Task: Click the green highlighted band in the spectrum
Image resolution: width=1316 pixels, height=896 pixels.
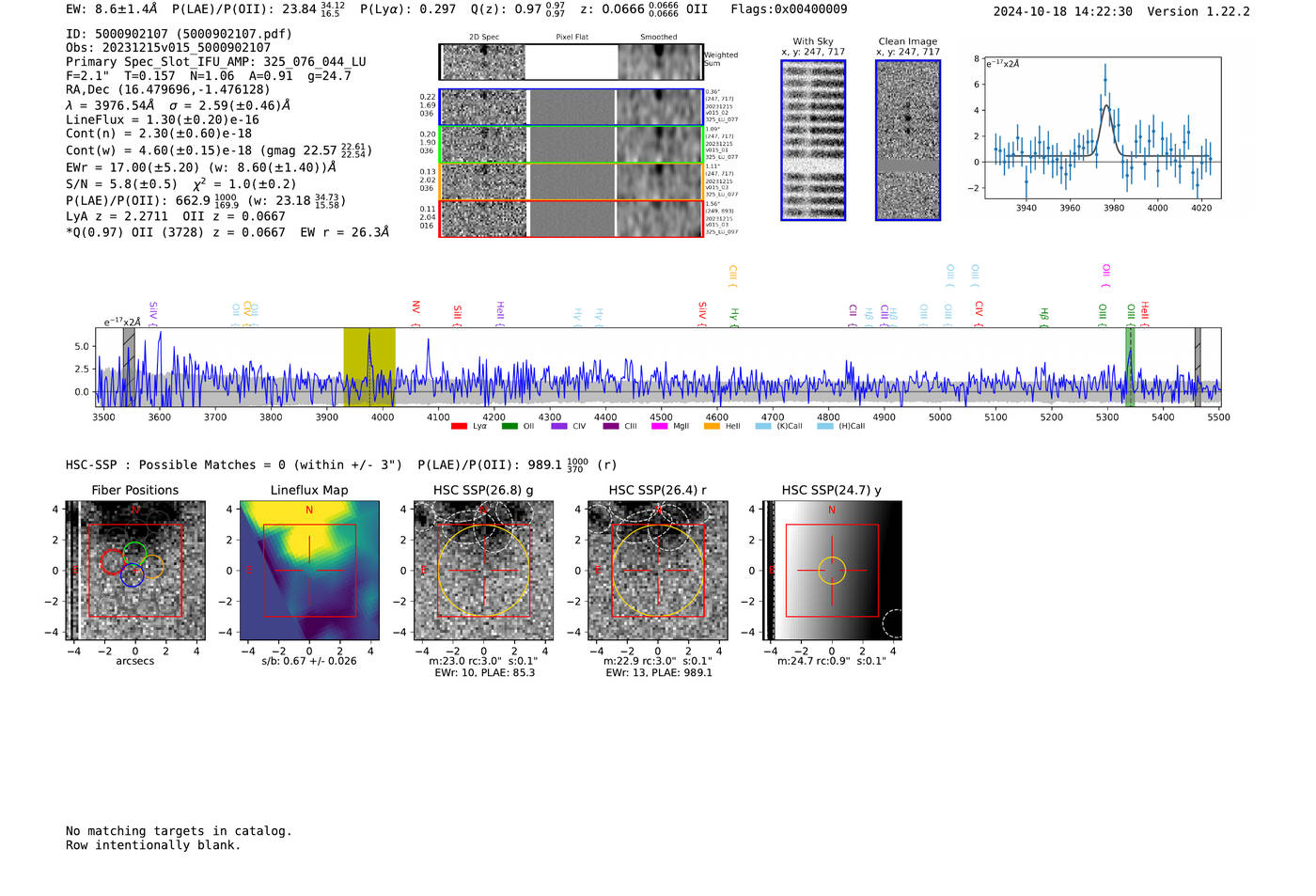Action: 1130,368
